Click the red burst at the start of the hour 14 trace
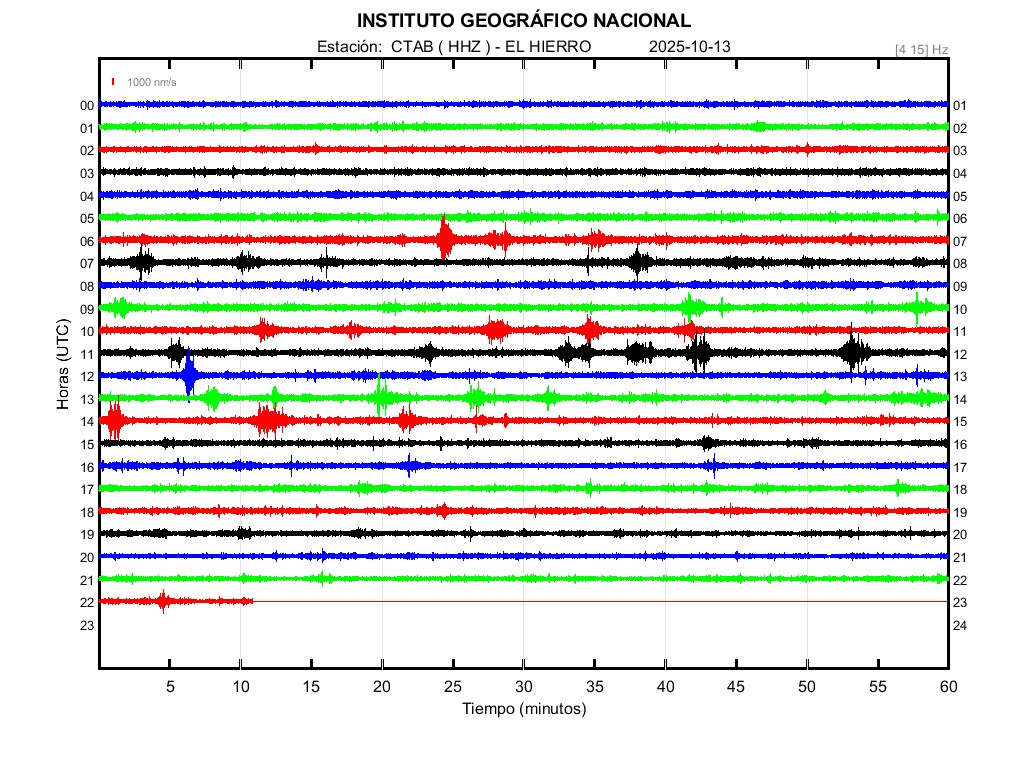Viewport: 1024px width, 768px height. [114, 420]
